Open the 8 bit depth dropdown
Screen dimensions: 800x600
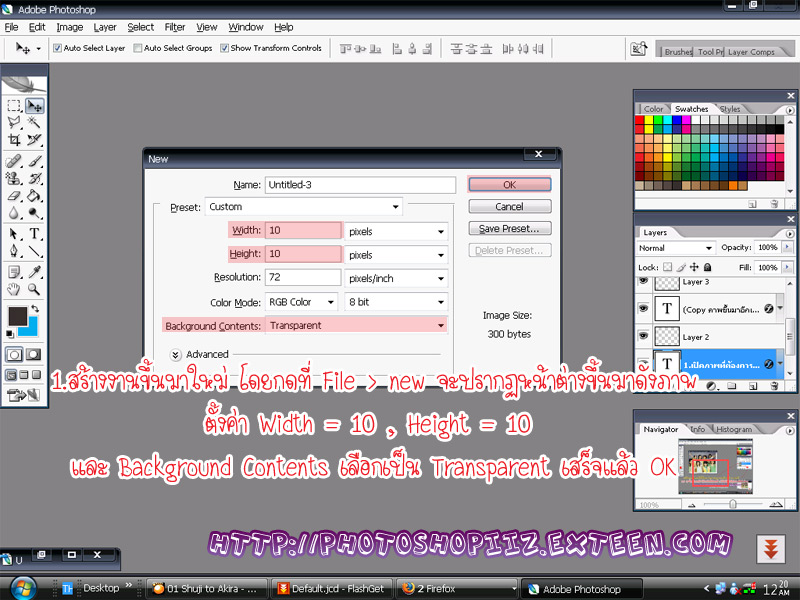[396, 302]
